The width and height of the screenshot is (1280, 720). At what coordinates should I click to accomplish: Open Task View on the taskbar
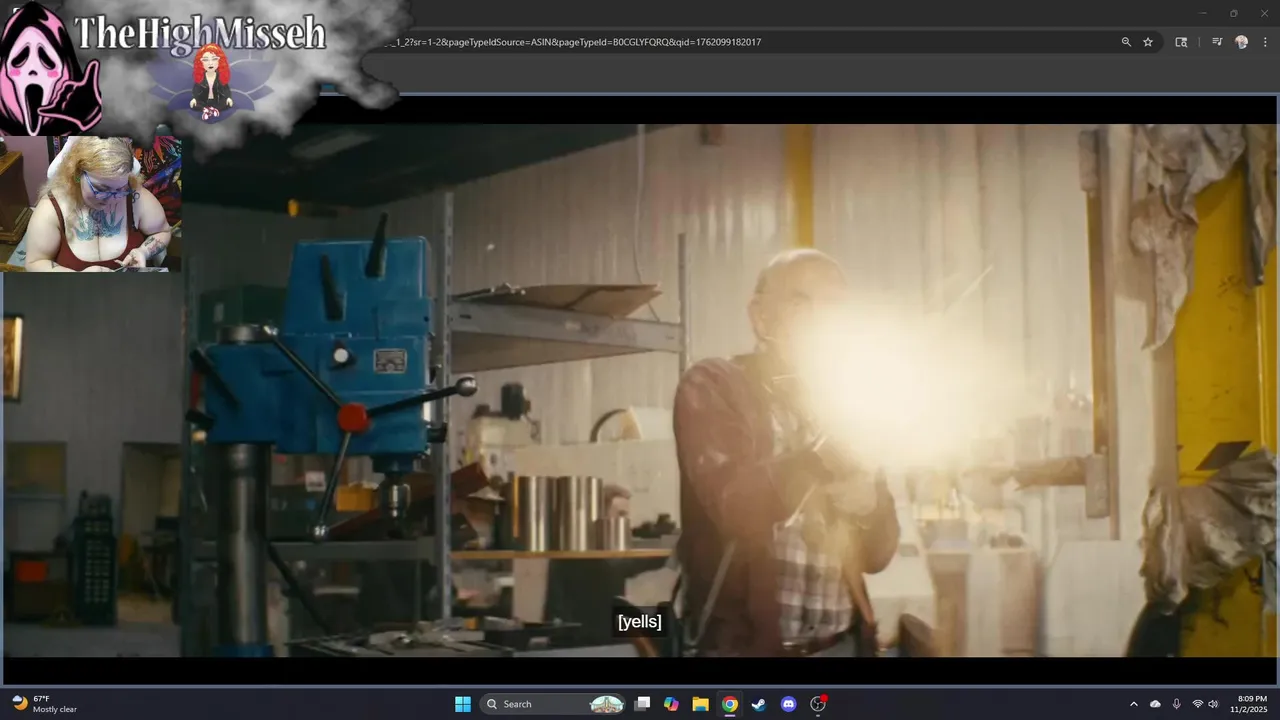[x=642, y=704]
